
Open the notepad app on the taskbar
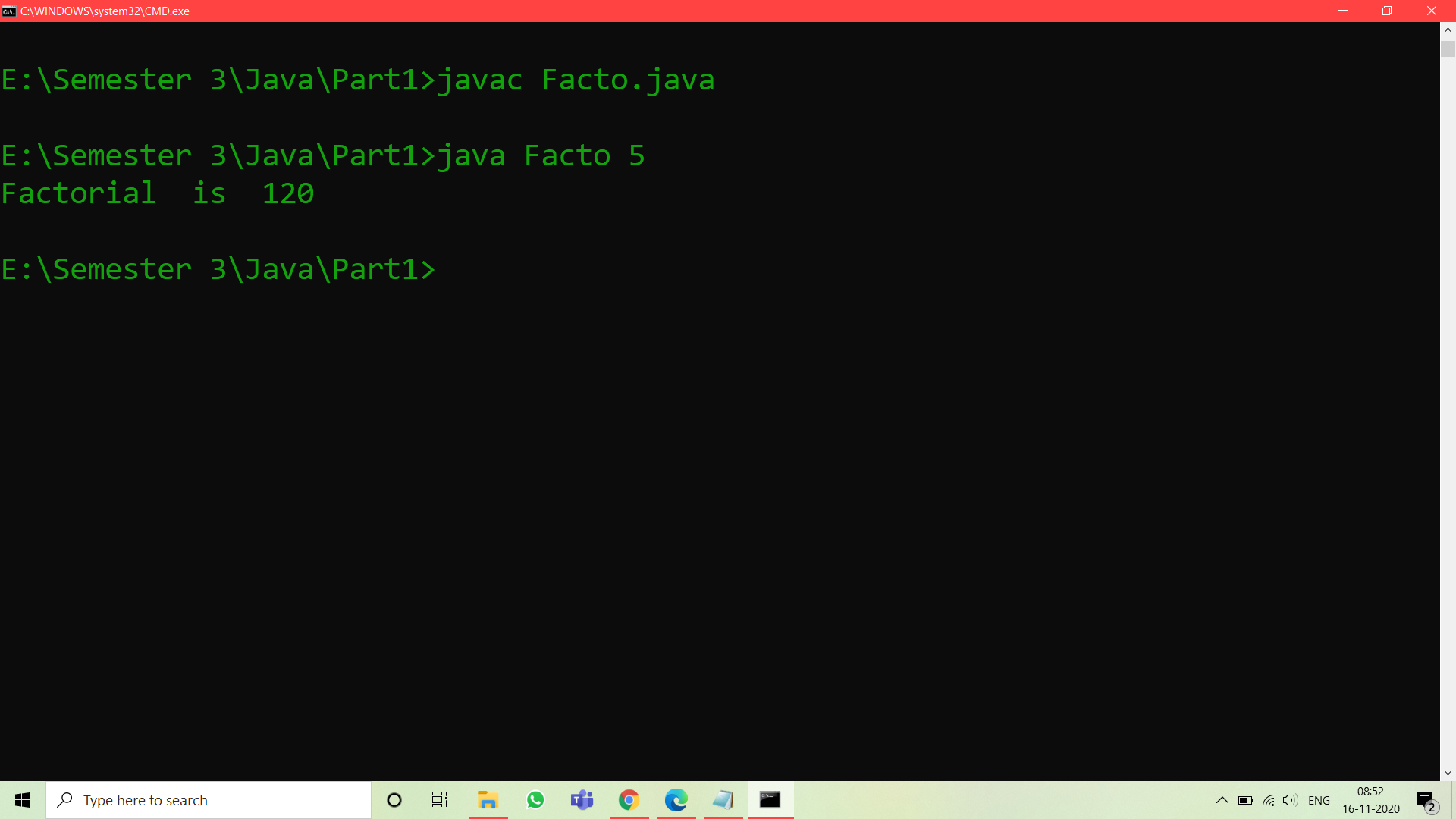tap(723, 800)
